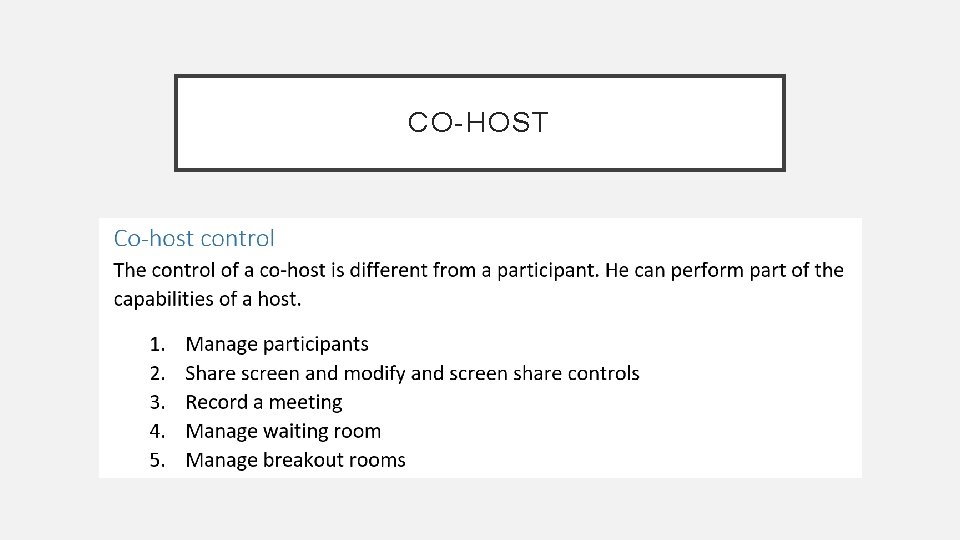This screenshot has height=540, width=960.
Task: Click list number 1.
Action: tap(157, 344)
